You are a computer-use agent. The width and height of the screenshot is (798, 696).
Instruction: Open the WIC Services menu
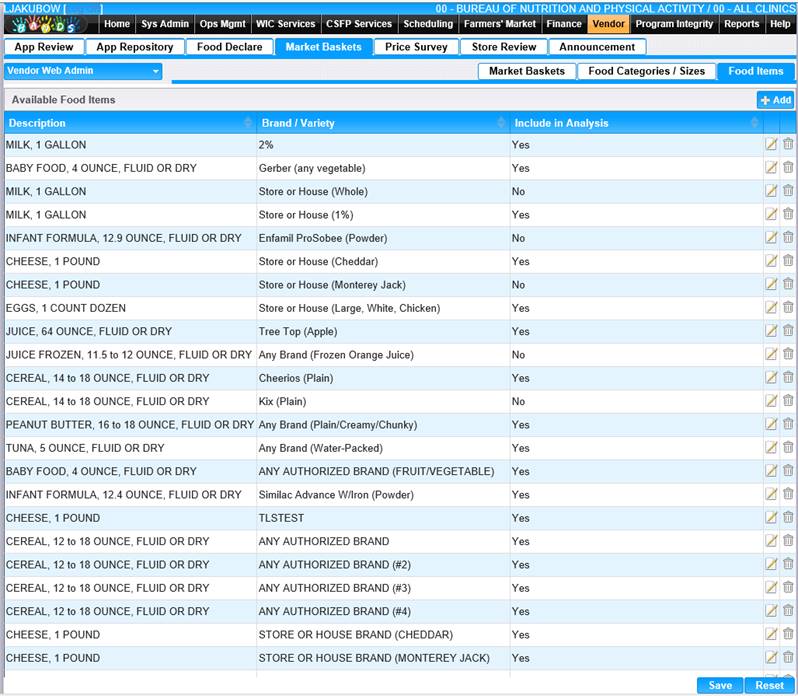point(286,24)
